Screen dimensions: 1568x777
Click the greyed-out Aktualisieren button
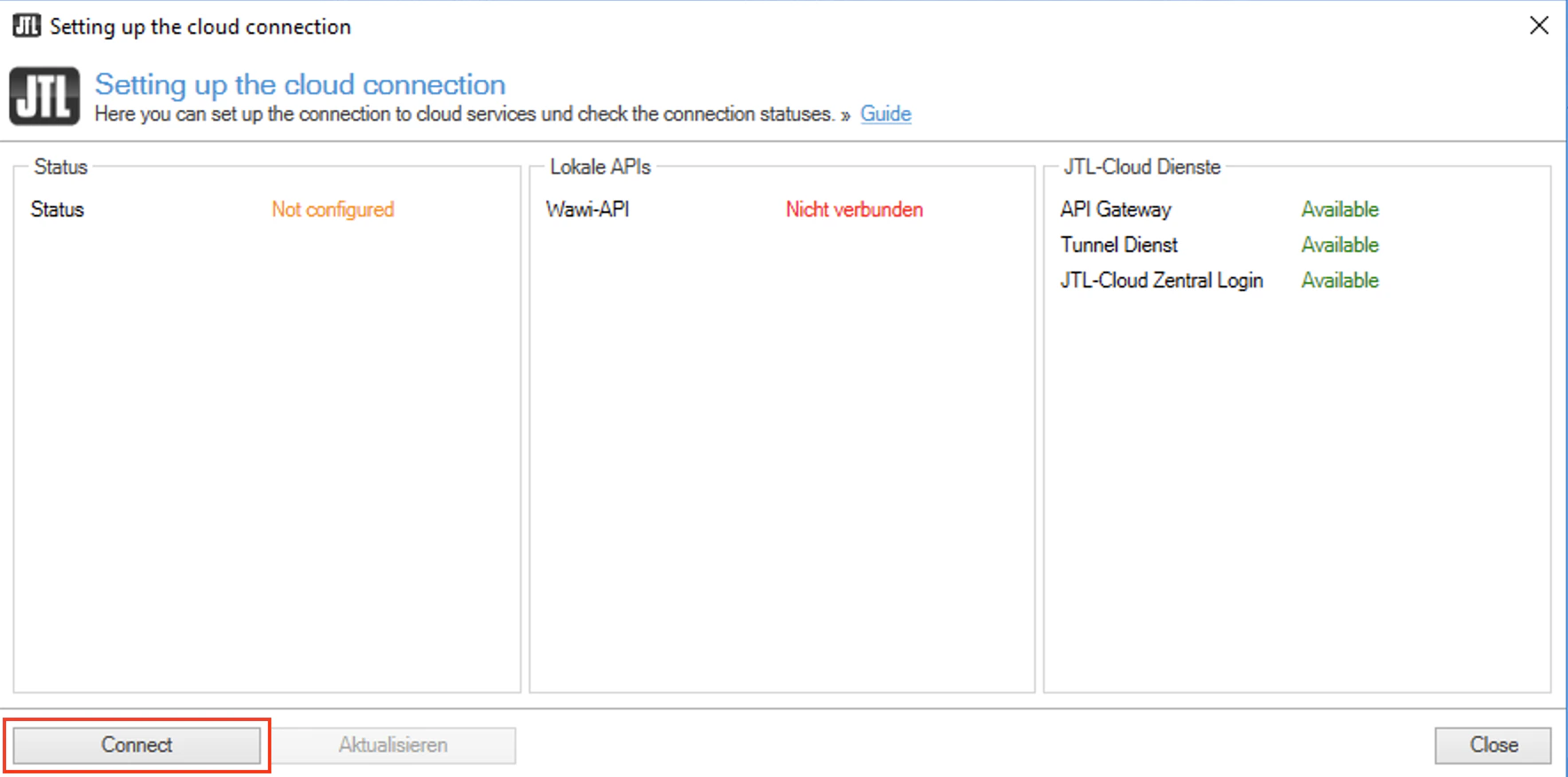pyautogui.click(x=393, y=745)
